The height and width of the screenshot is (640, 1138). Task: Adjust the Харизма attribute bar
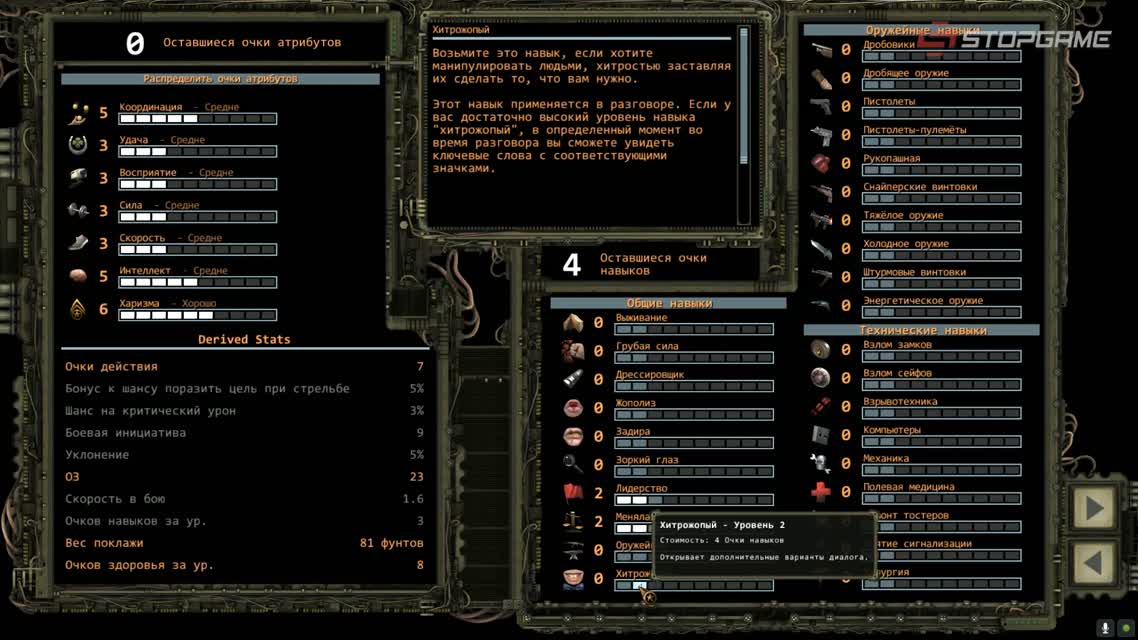[197, 315]
